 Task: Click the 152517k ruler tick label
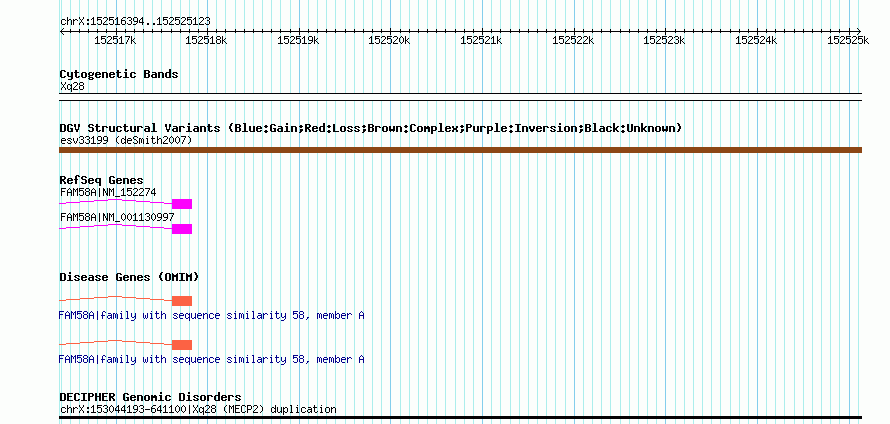point(115,40)
